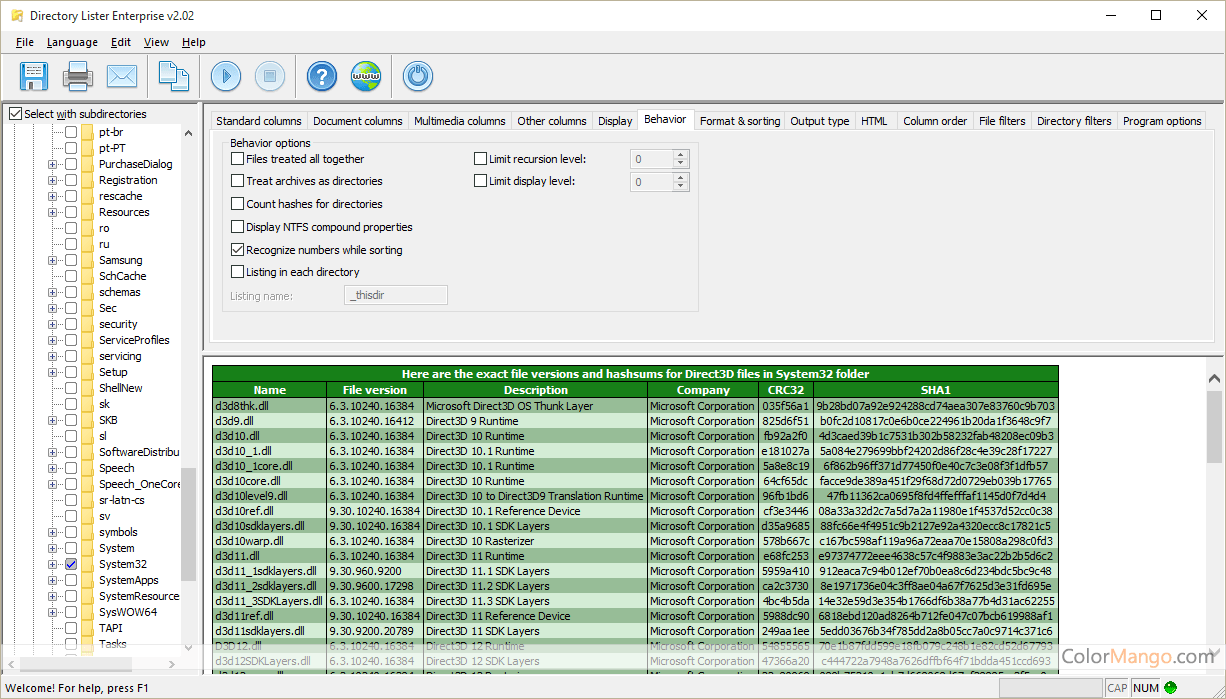
Task: Open the website globe icon
Action: [365, 76]
